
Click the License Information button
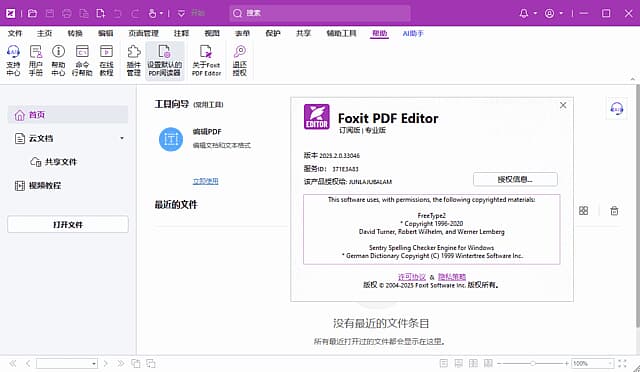(x=515, y=179)
